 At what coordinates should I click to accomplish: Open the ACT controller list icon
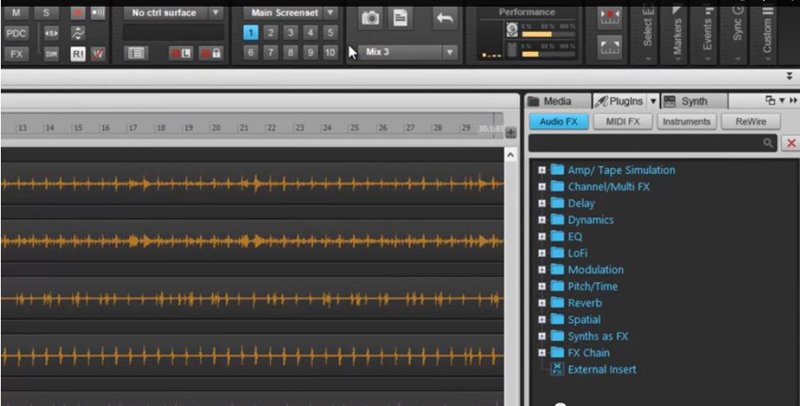[136, 53]
